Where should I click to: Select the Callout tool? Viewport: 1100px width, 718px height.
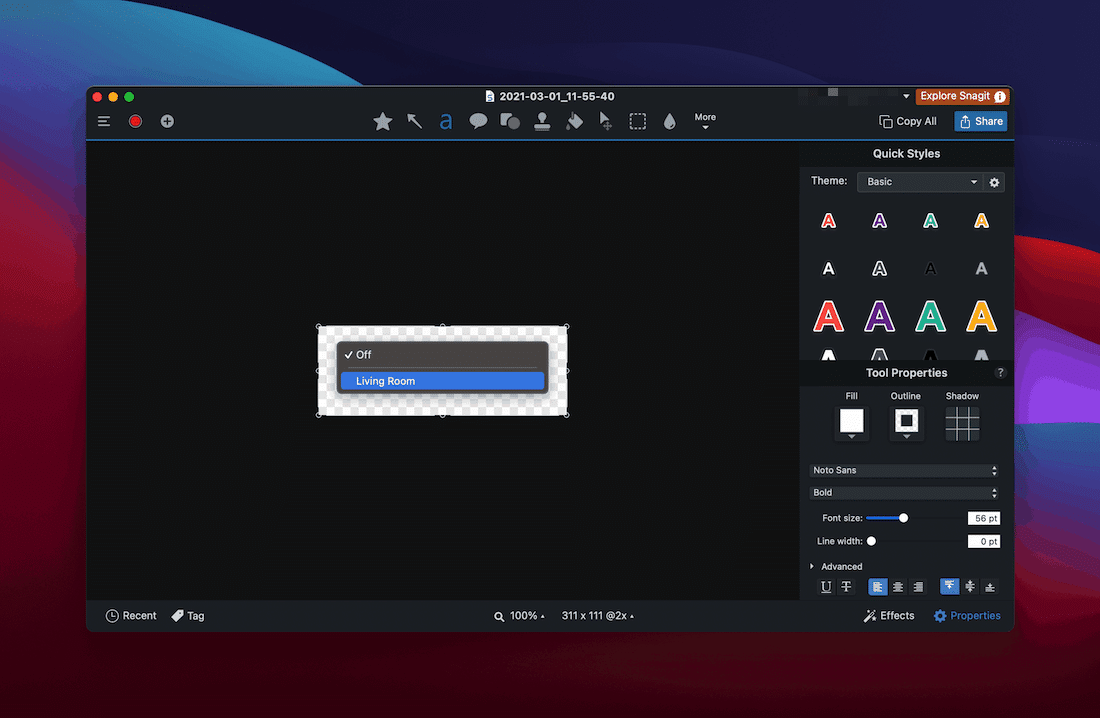point(478,120)
